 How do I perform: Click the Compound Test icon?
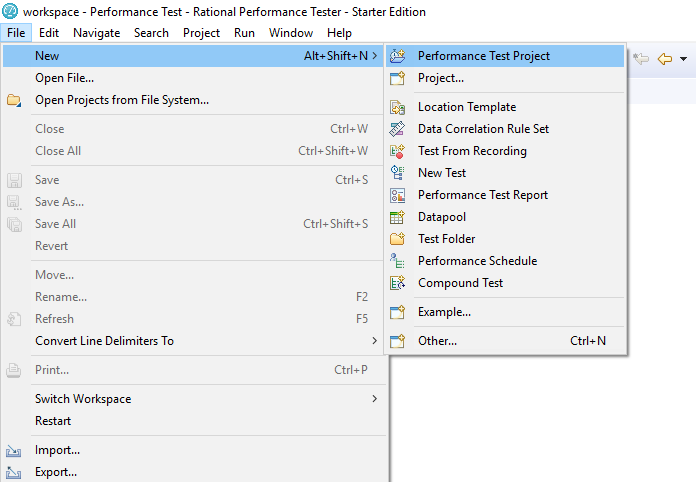397,283
